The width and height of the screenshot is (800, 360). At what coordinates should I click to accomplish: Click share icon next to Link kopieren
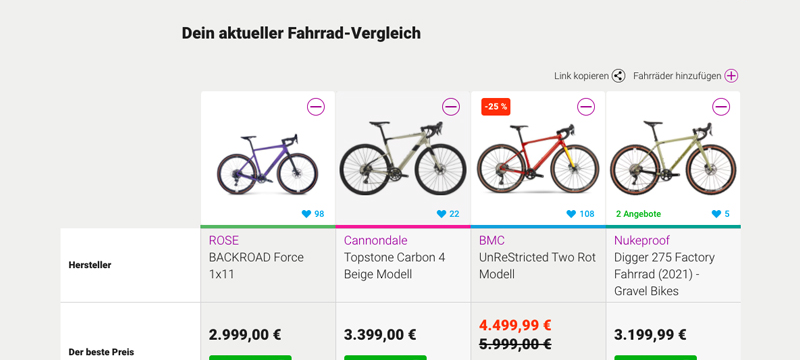[618, 76]
